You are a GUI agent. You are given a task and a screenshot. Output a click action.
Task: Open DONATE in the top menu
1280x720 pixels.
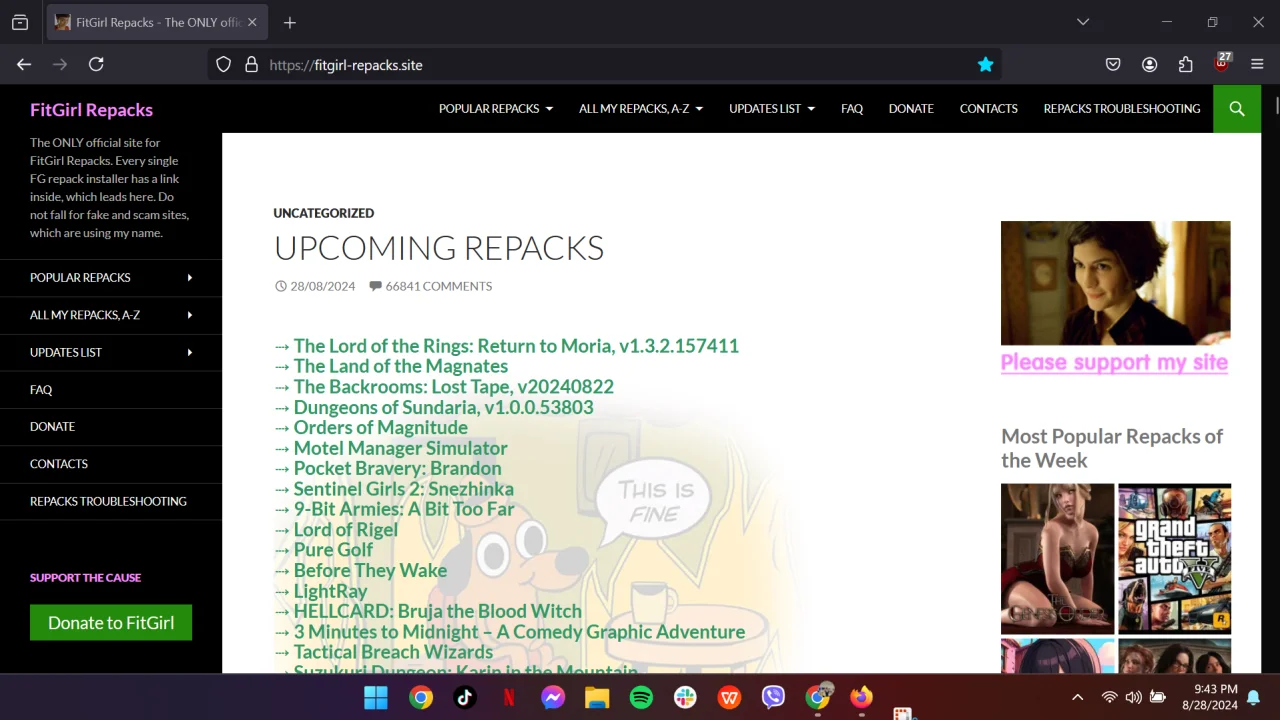pos(911,108)
